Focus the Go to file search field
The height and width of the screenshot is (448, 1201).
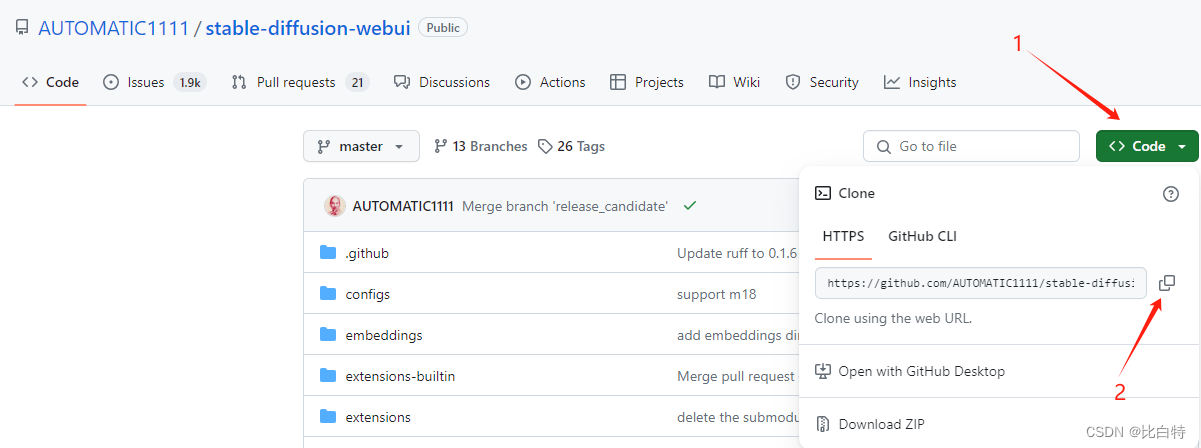971,146
